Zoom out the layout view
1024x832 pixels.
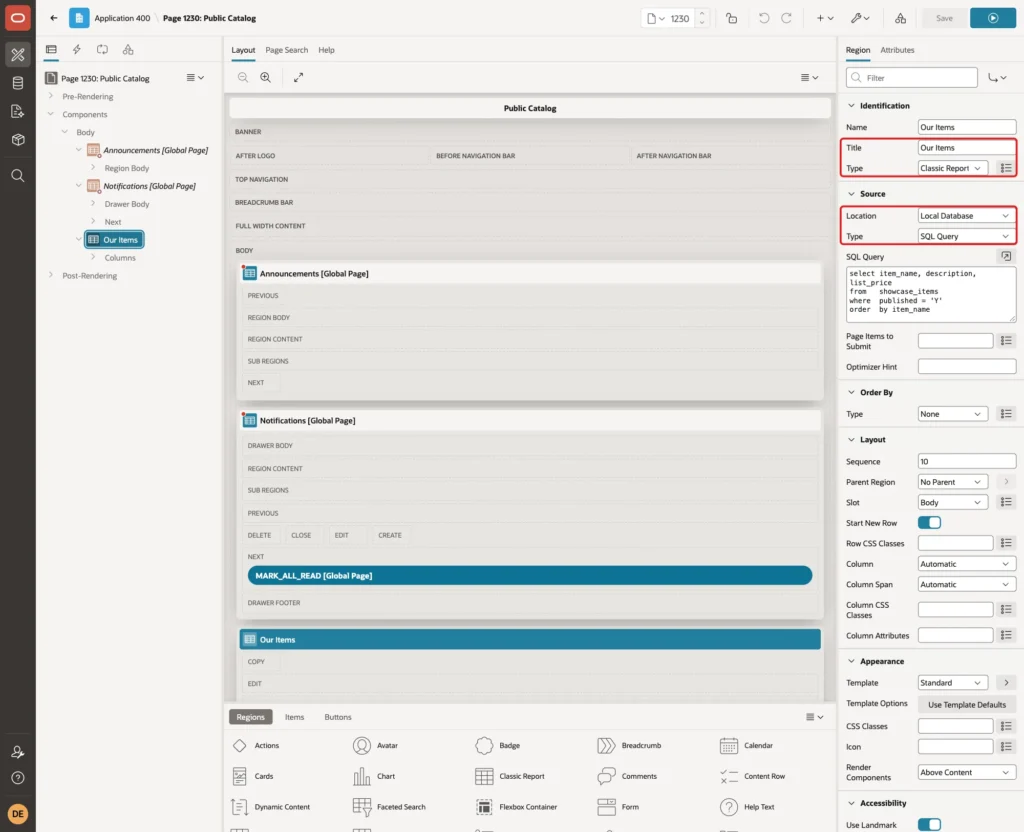pos(243,77)
